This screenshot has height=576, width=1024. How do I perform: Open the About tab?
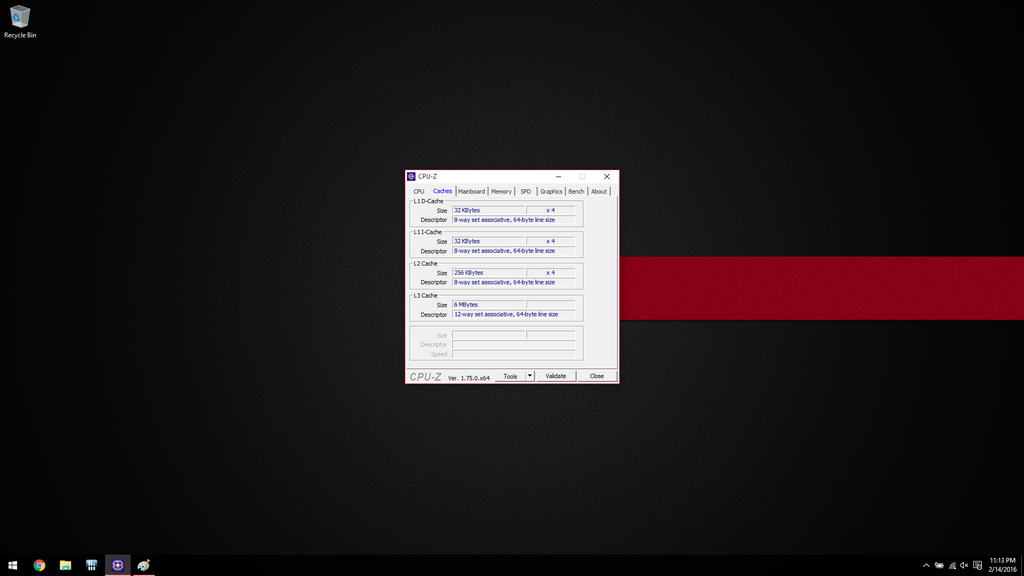pos(599,191)
